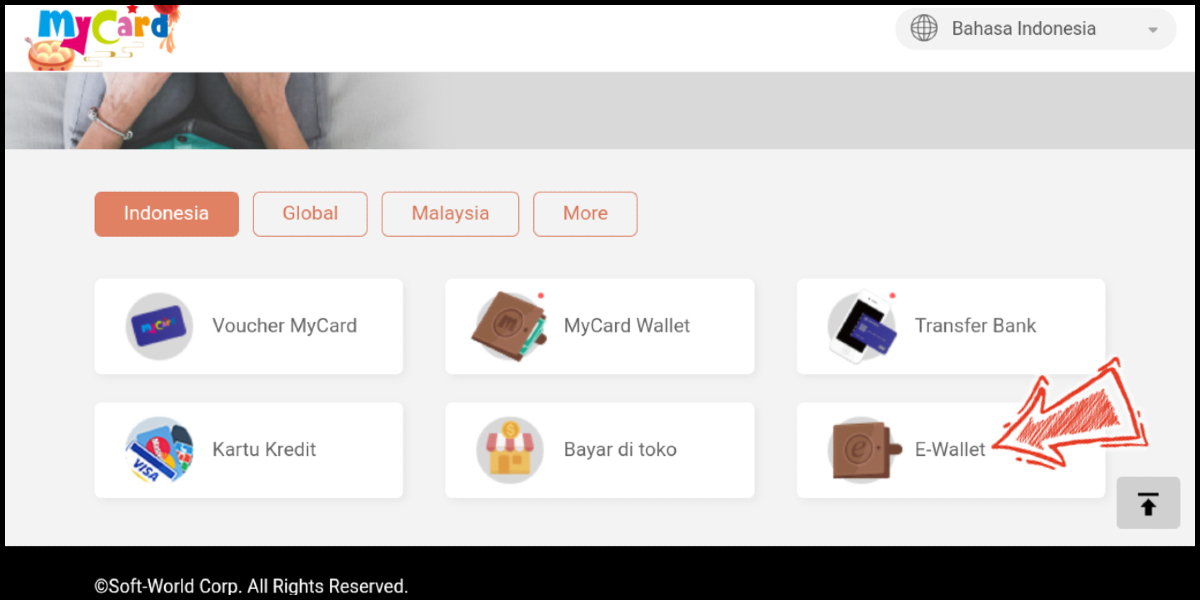Choose the Voucher MyCard payment label
Viewport: 1200px width, 600px height.
284,326
